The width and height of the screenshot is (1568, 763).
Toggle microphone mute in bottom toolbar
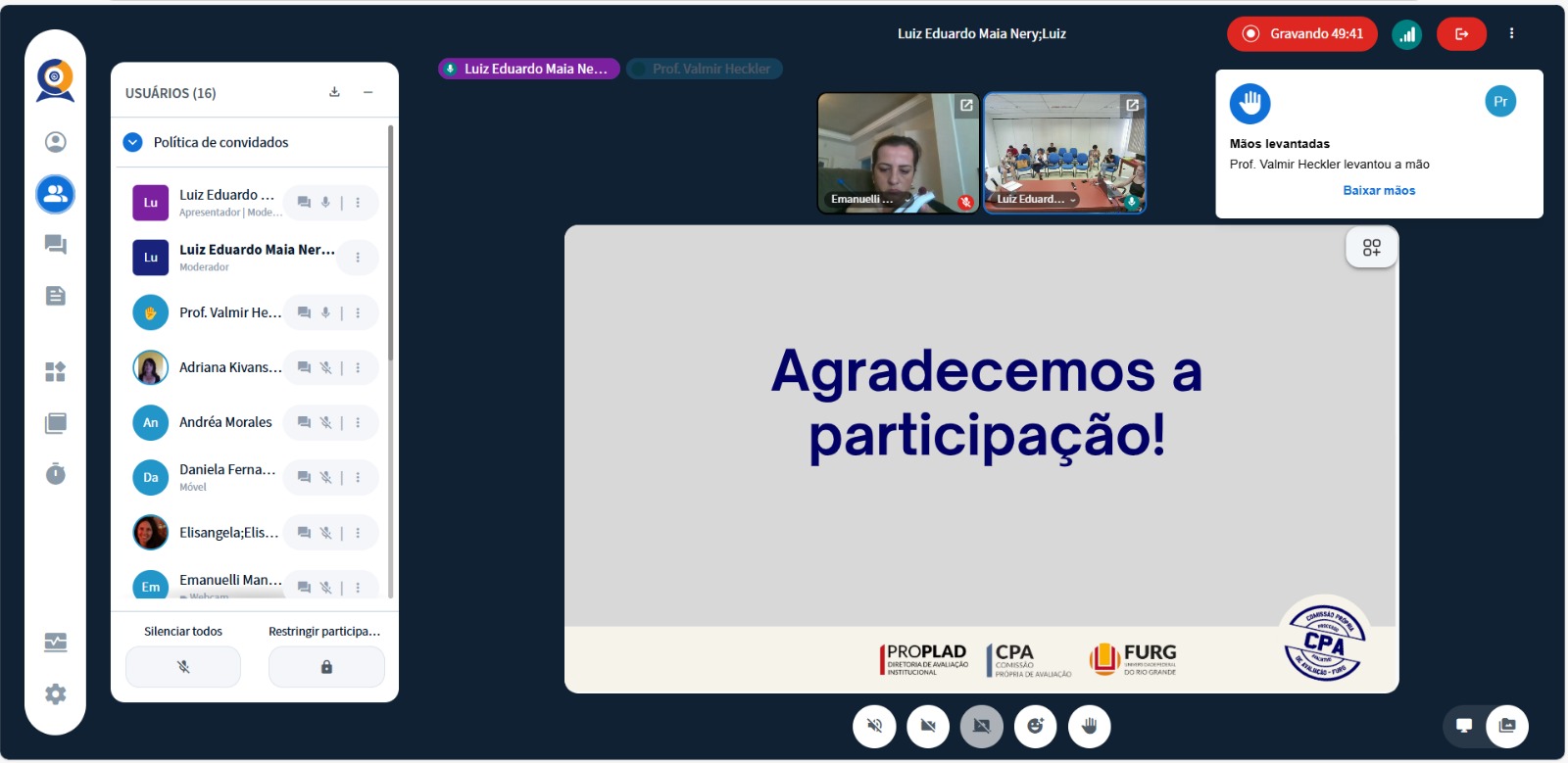(874, 727)
